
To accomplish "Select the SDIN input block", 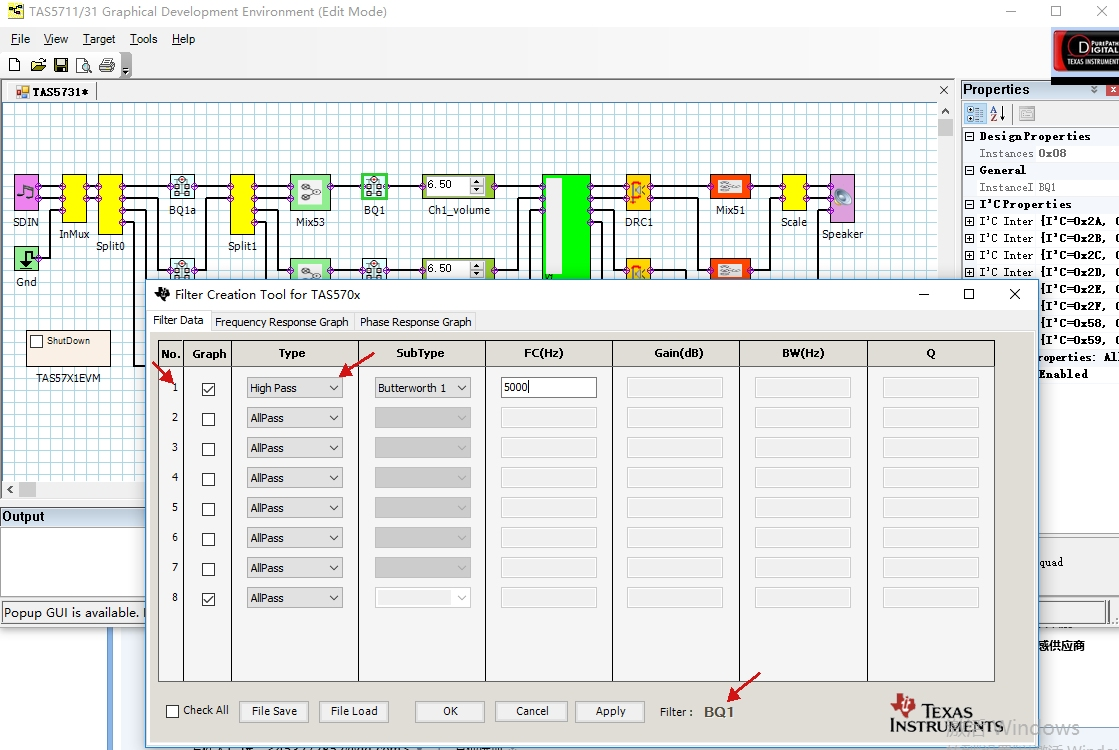I will 27,193.
